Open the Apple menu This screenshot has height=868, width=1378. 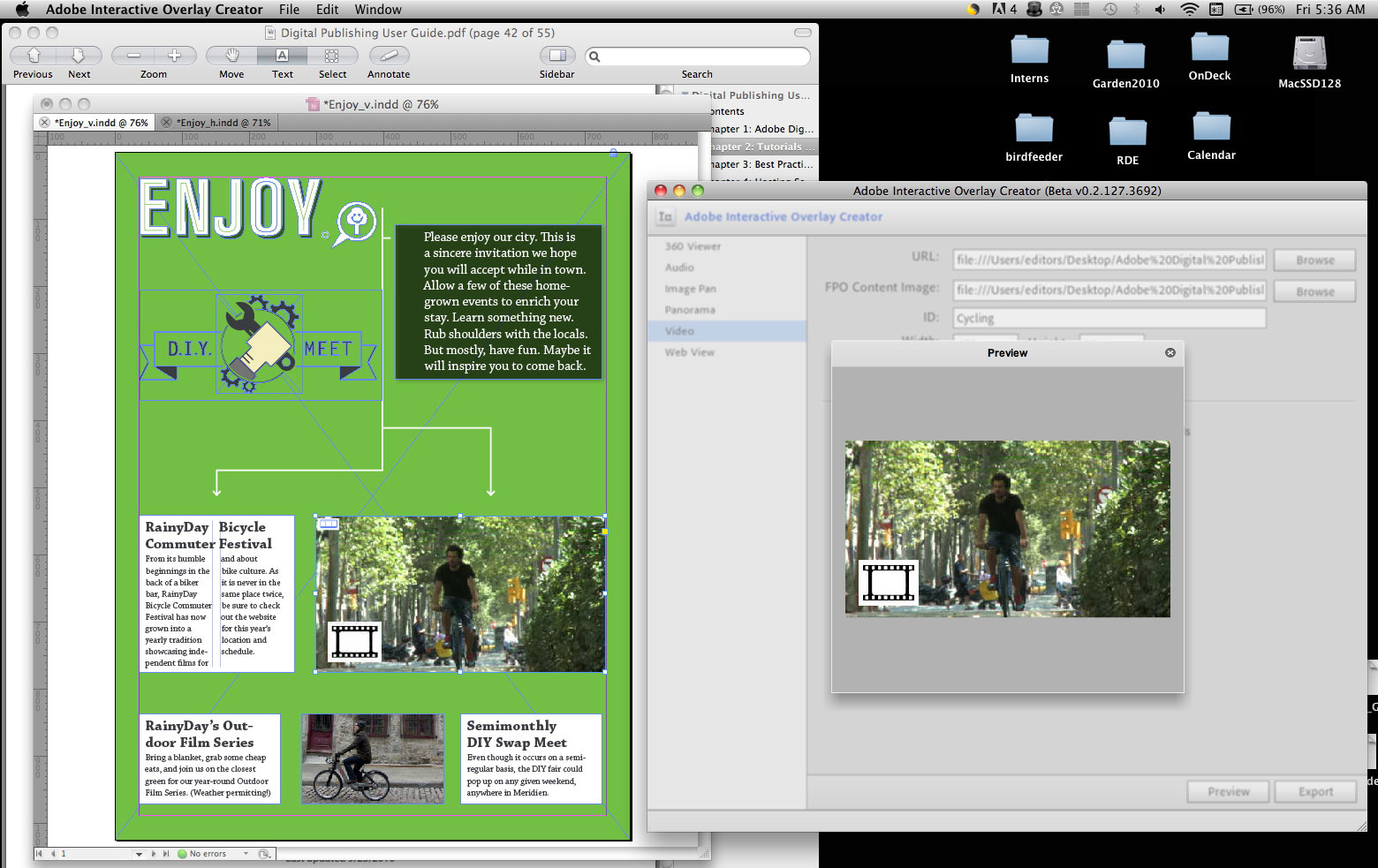point(23,10)
